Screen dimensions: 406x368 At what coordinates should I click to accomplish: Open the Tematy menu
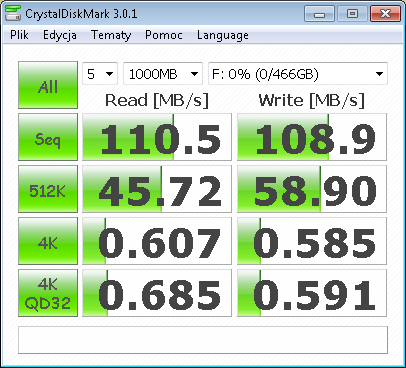pyautogui.click(x=111, y=35)
